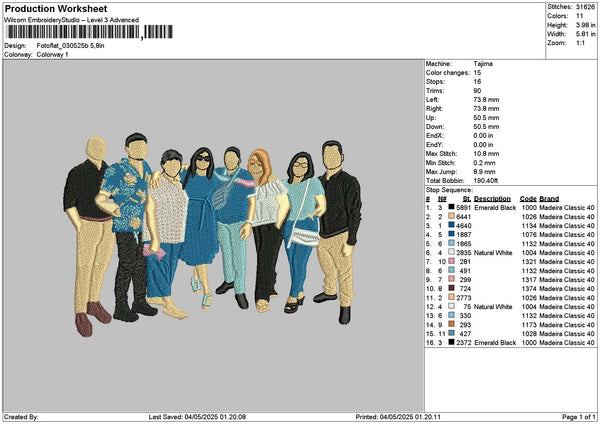600x424 pixels.
Task: Click the 'Down:' measurement label
Action: click(435, 127)
